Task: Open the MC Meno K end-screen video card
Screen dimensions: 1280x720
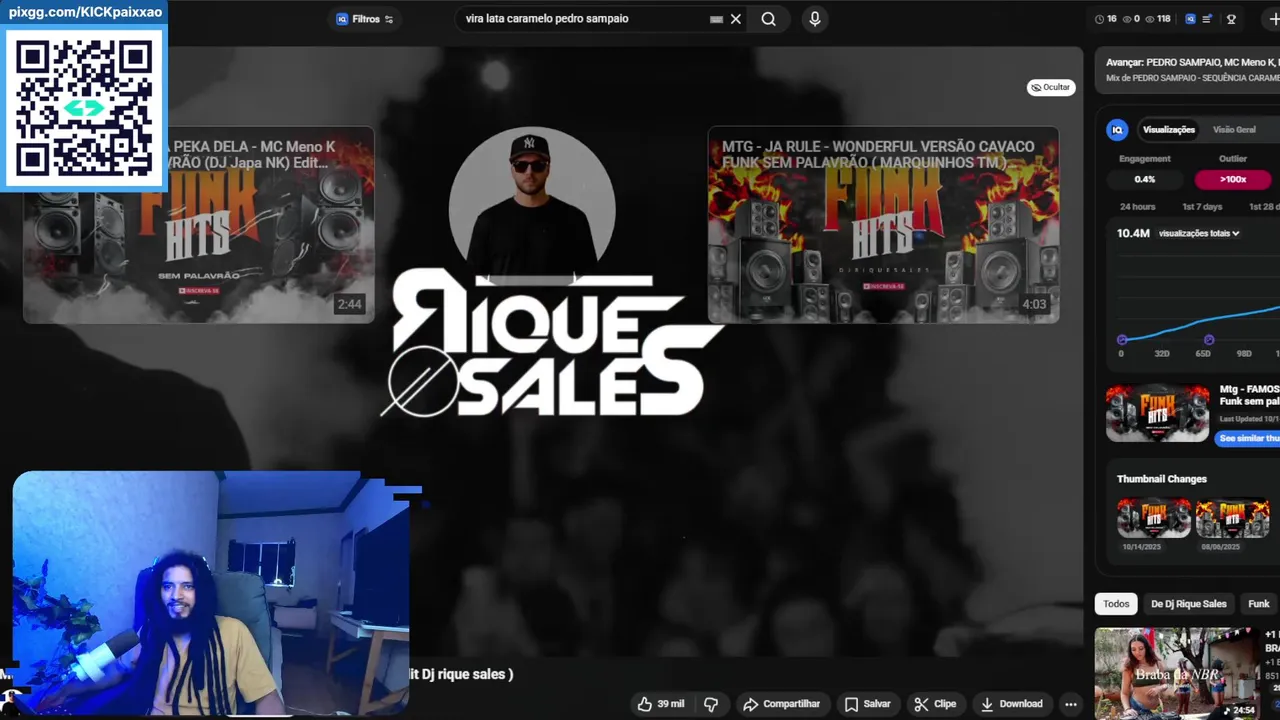Action: tap(199, 225)
